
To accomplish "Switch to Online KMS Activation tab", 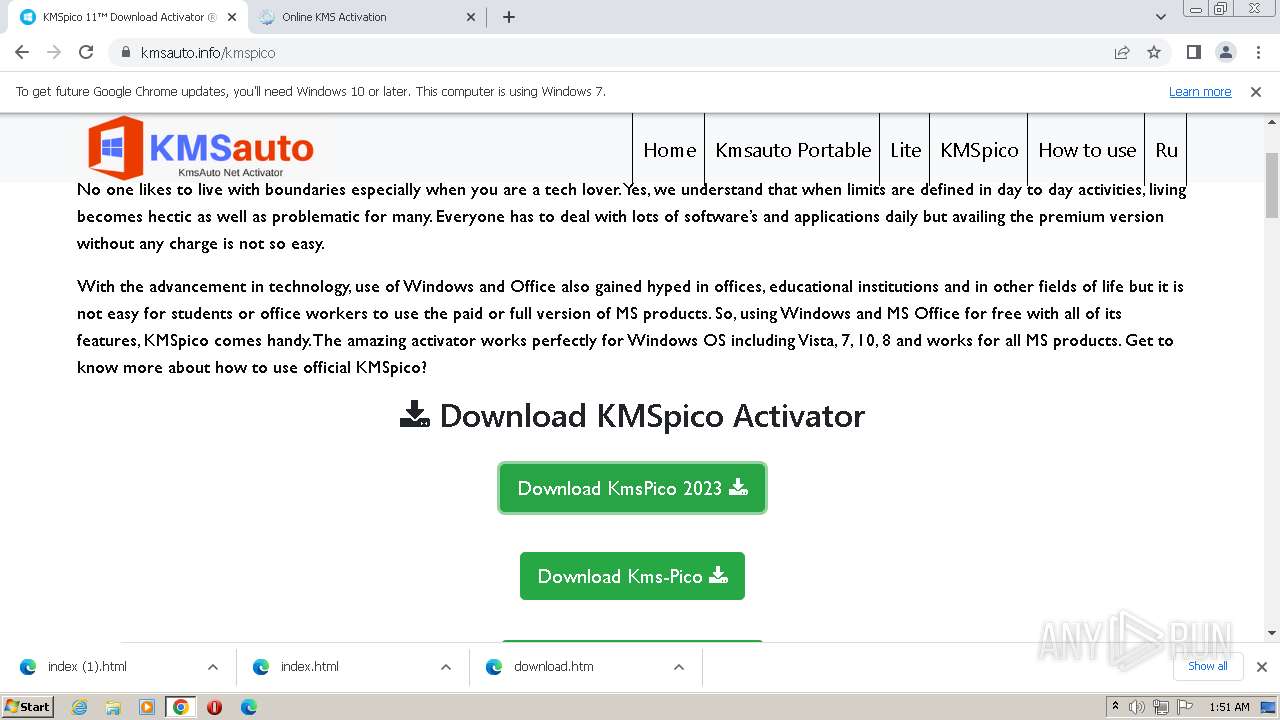I will [x=368, y=17].
